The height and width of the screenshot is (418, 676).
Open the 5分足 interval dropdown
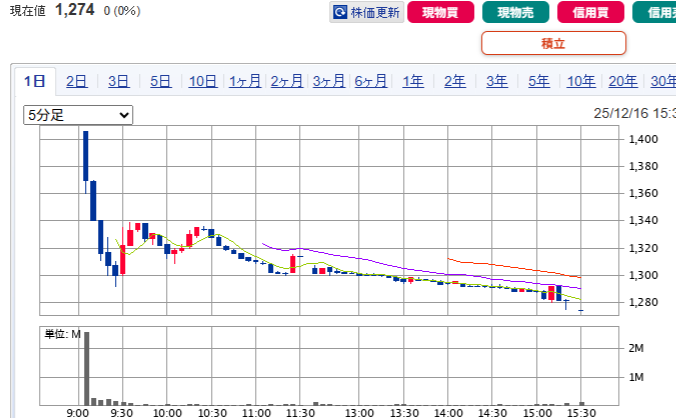[x=78, y=115]
